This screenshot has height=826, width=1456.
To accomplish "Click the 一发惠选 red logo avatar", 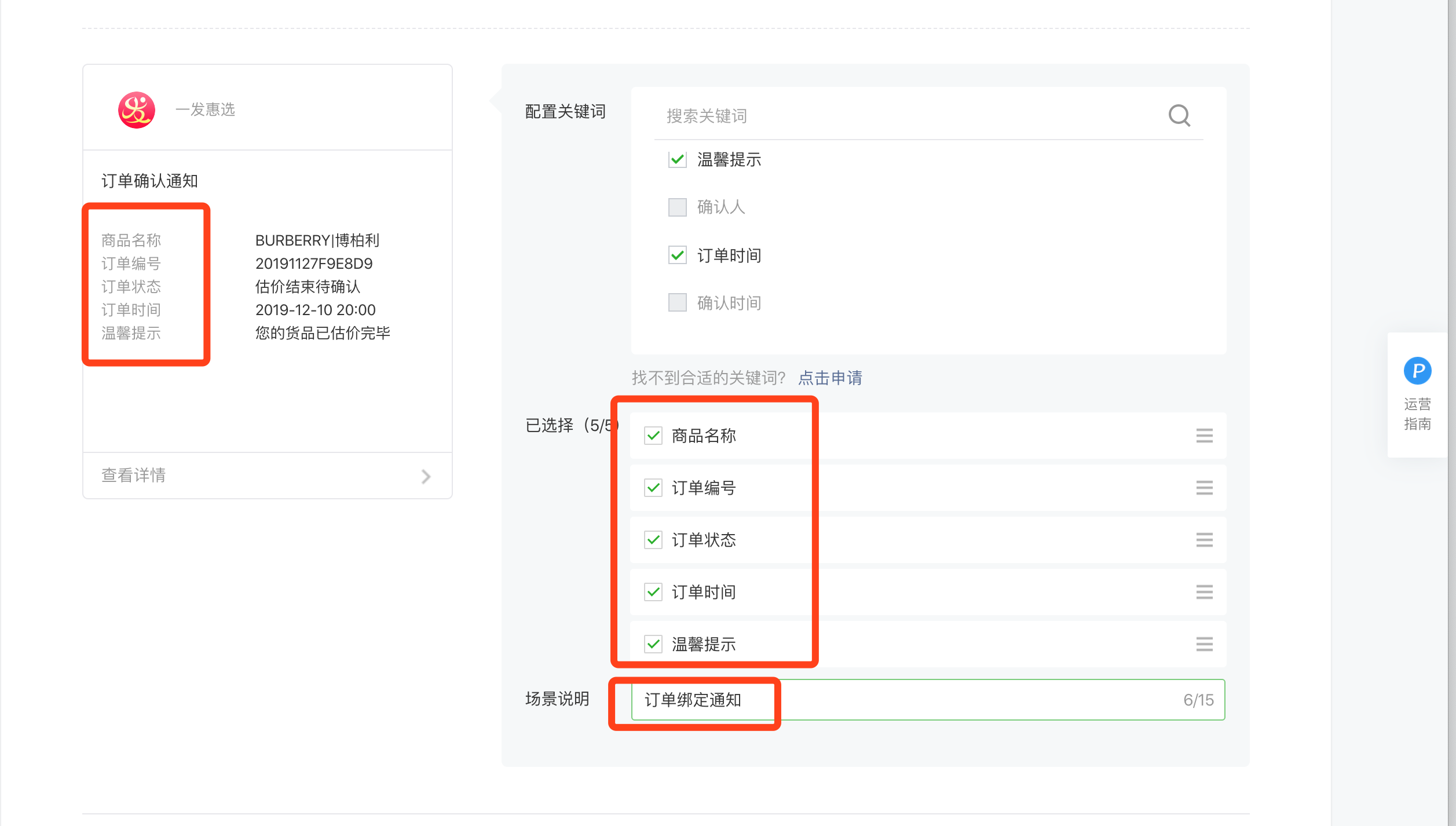I will [x=137, y=109].
